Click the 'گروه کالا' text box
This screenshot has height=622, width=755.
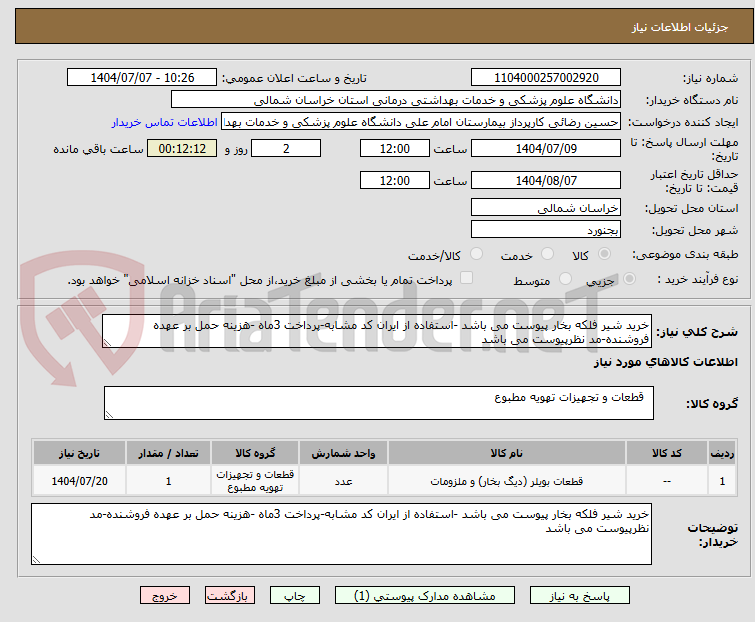pyautogui.click(x=378, y=403)
